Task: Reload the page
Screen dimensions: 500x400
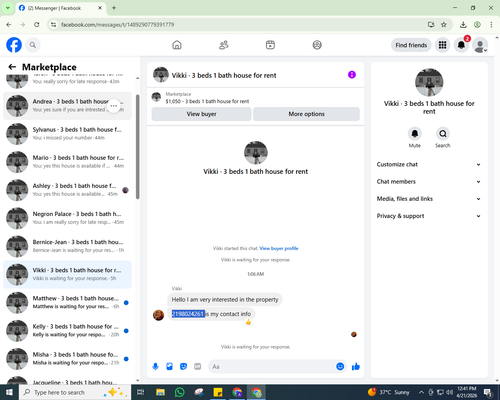Action: [37, 24]
